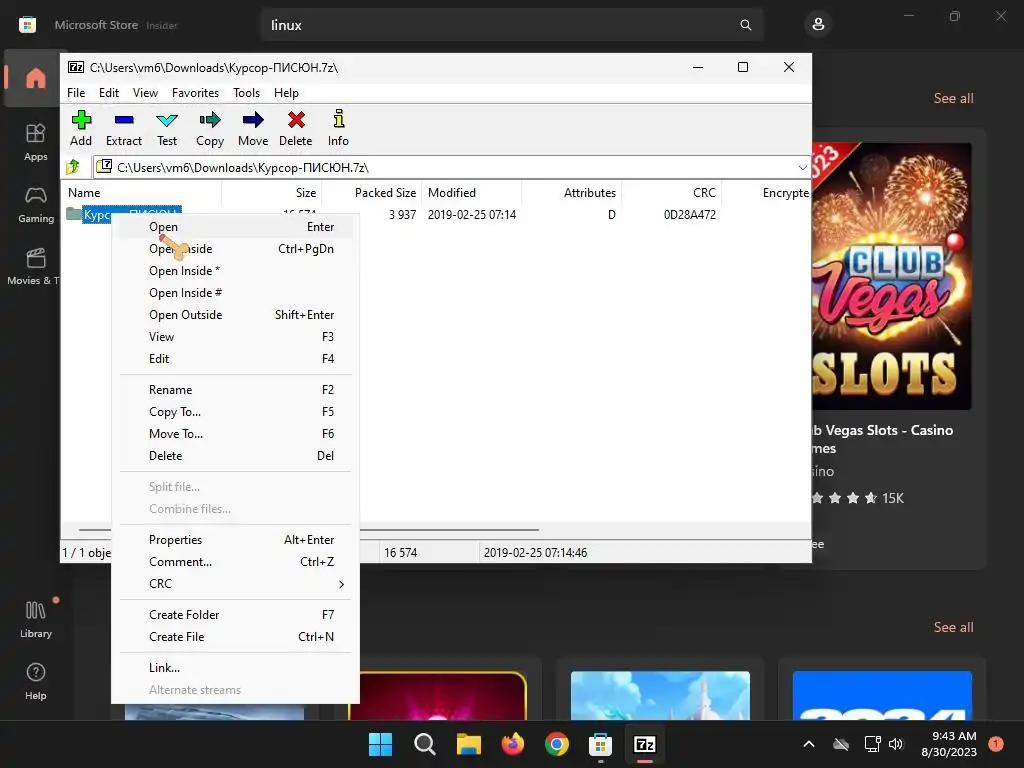Open Home in Microsoft Store sidebar
1024x768 pixels.
tap(35, 78)
